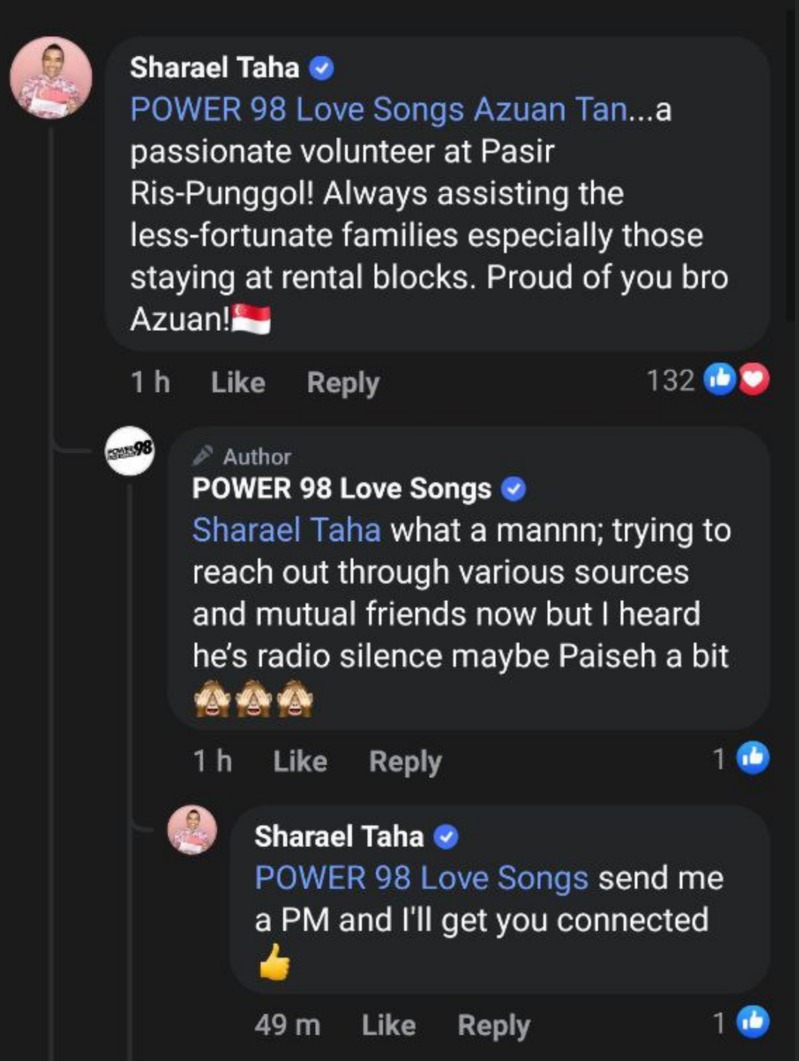The image size is (799, 1061).
Task: Reply to the 'send me a PM' comment
Action: click(x=493, y=1024)
